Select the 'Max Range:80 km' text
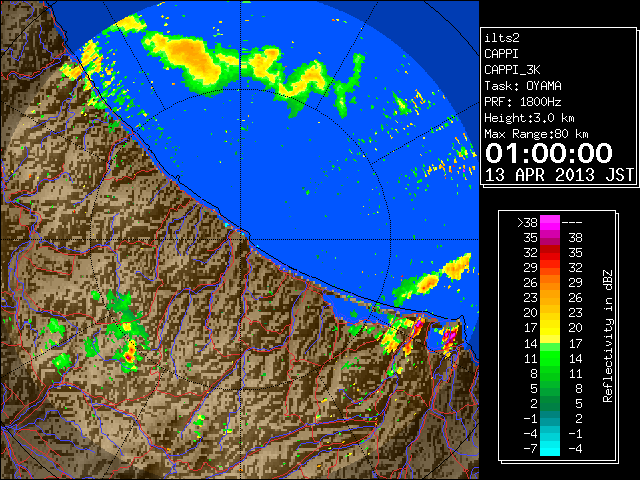This screenshot has height=480, width=640. click(x=536, y=134)
